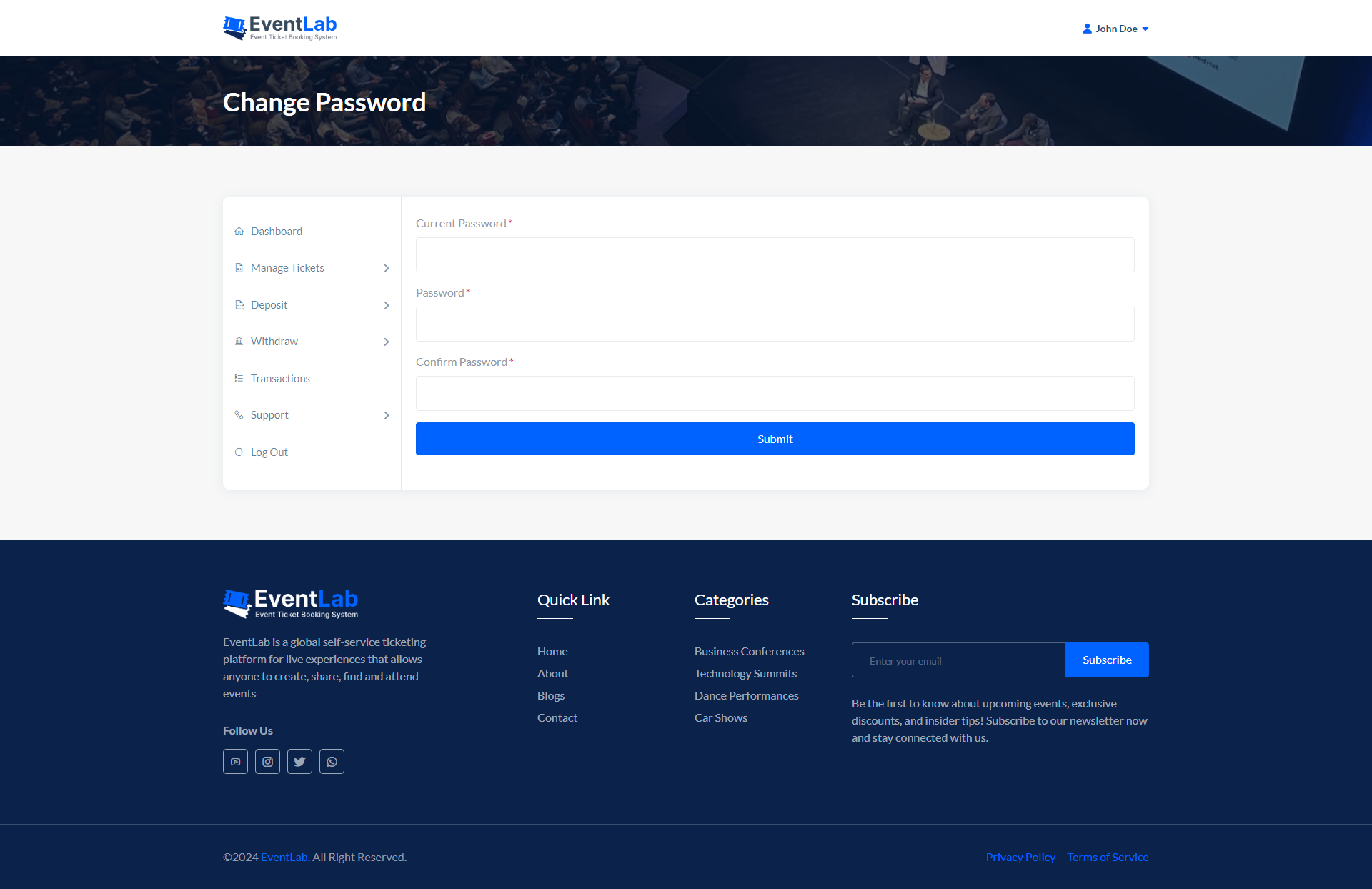1372x889 pixels.
Task: Click the Dashboard home icon in the sidebar
Action: click(239, 232)
